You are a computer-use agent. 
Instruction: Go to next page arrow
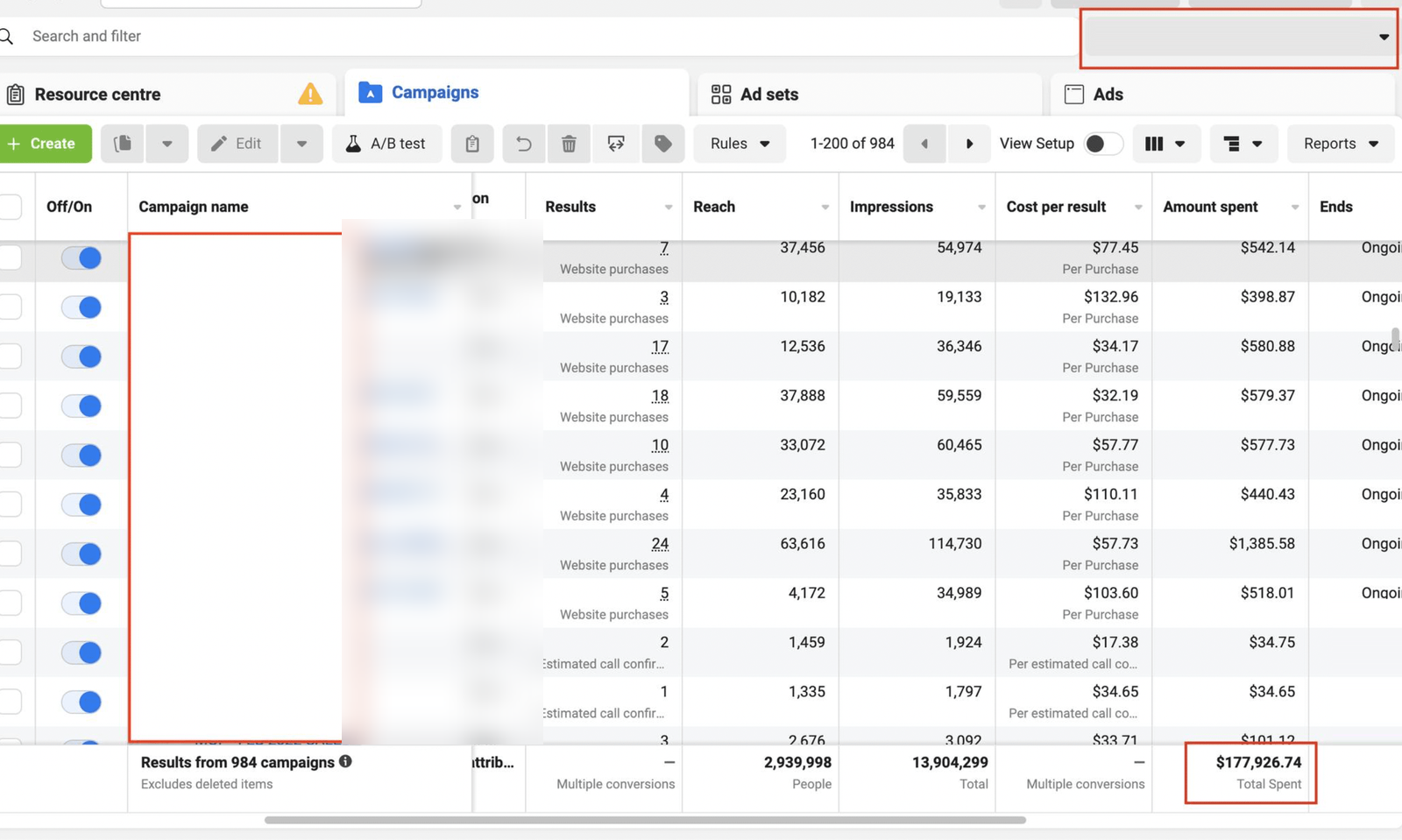coord(969,144)
